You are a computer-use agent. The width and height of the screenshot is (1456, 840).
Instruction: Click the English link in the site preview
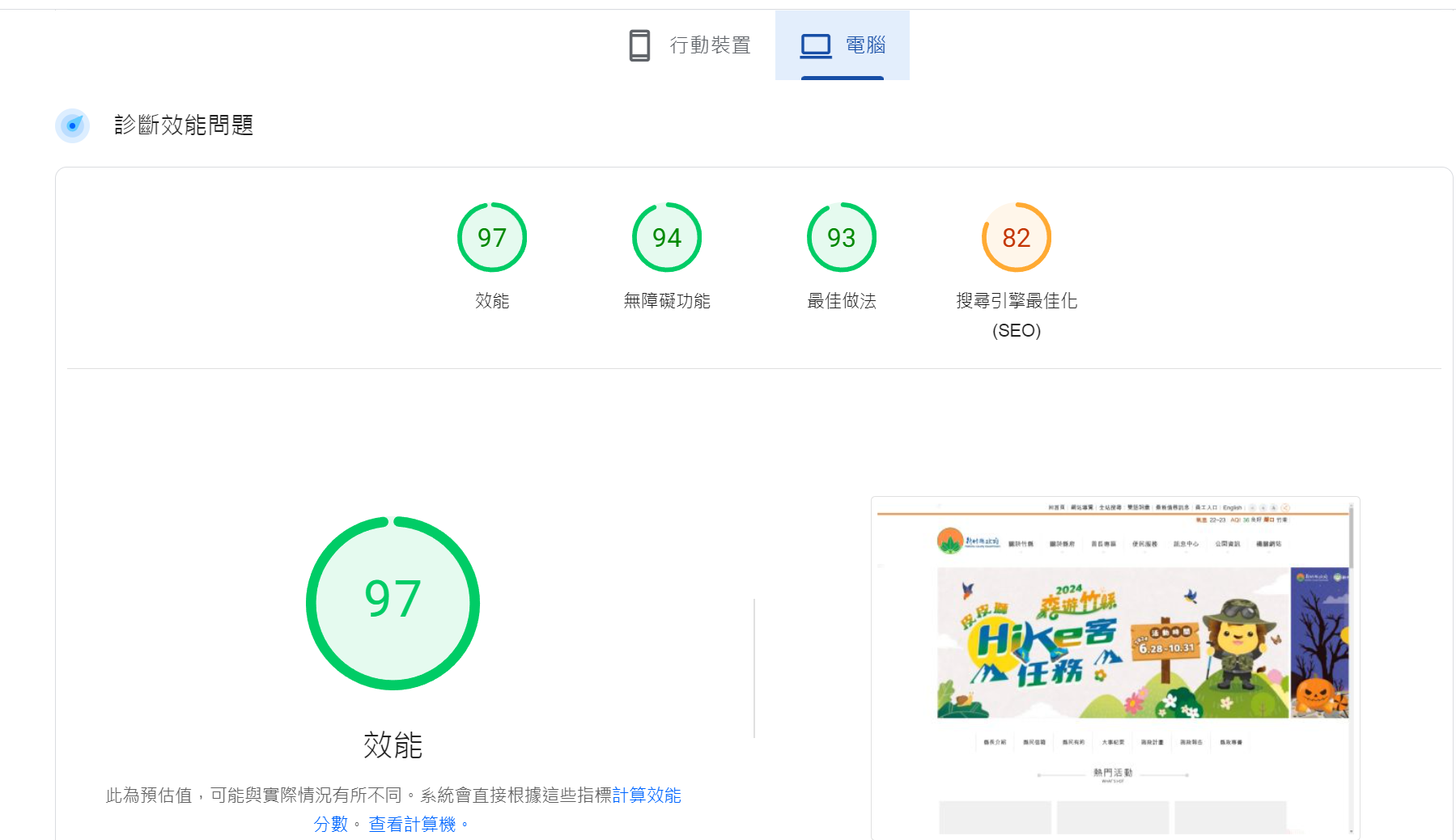click(x=1232, y=508)
